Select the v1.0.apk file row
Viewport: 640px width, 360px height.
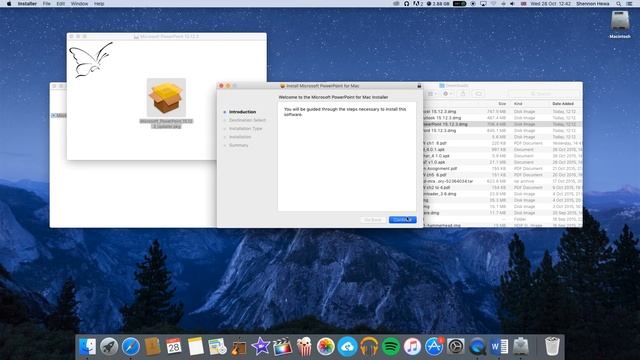pos(502,162)
